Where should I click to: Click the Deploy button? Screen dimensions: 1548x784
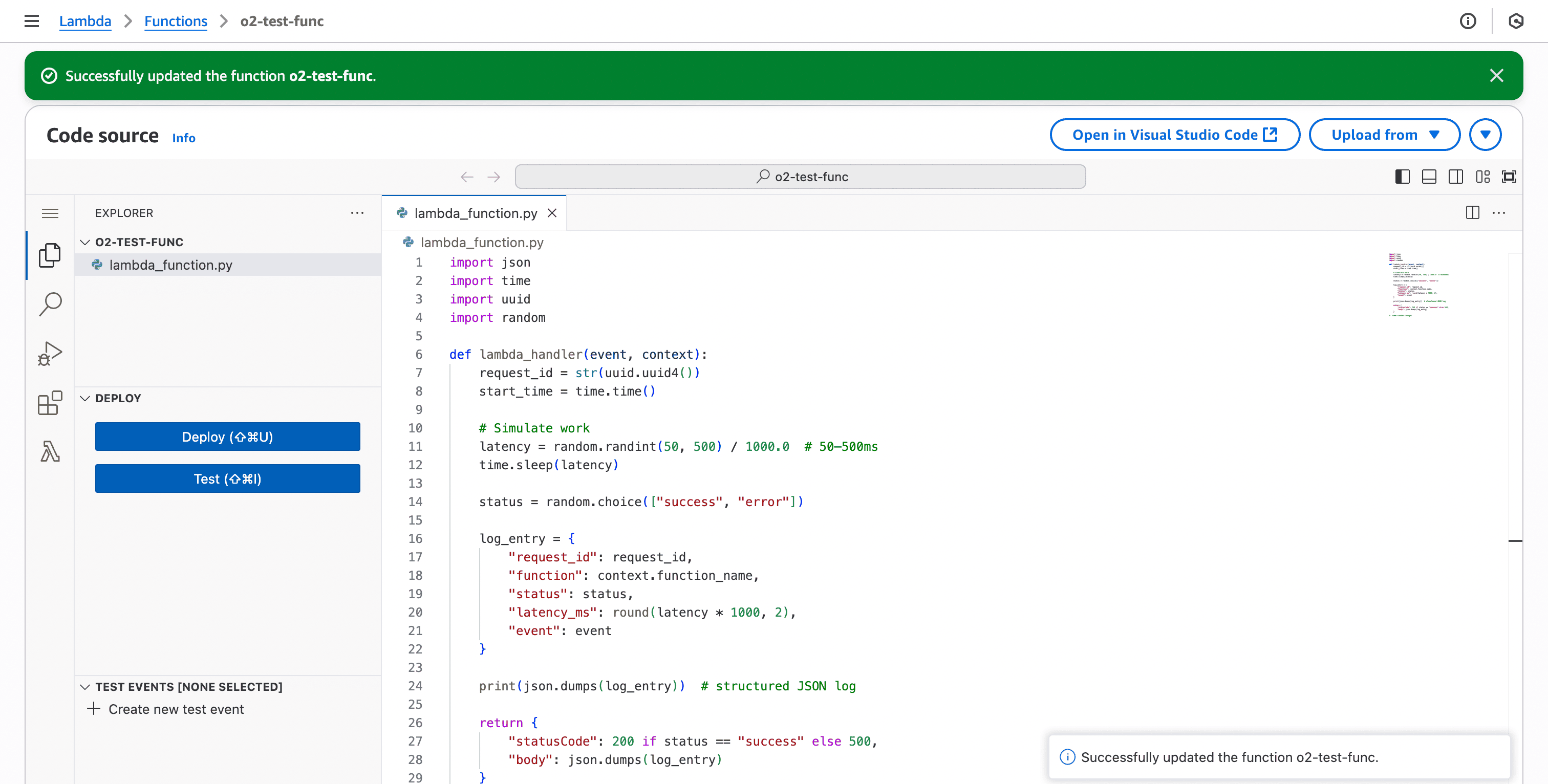[x=227, y=437]
